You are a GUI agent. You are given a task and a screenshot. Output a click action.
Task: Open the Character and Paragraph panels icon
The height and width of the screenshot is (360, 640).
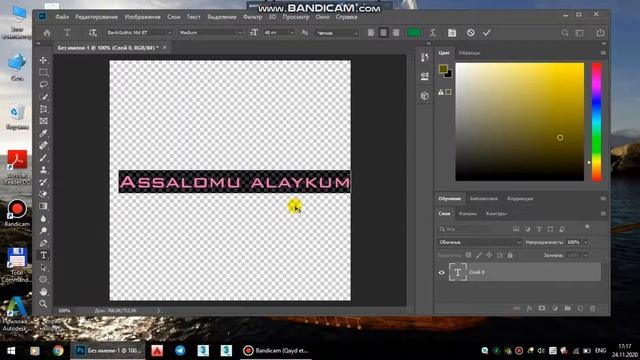(452, 33)
